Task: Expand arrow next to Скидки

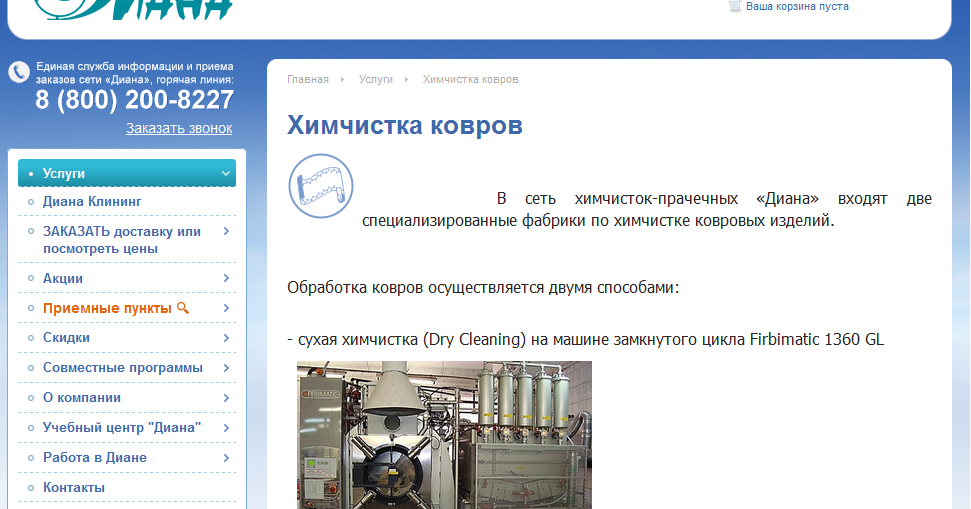Action: pos(227,337)
